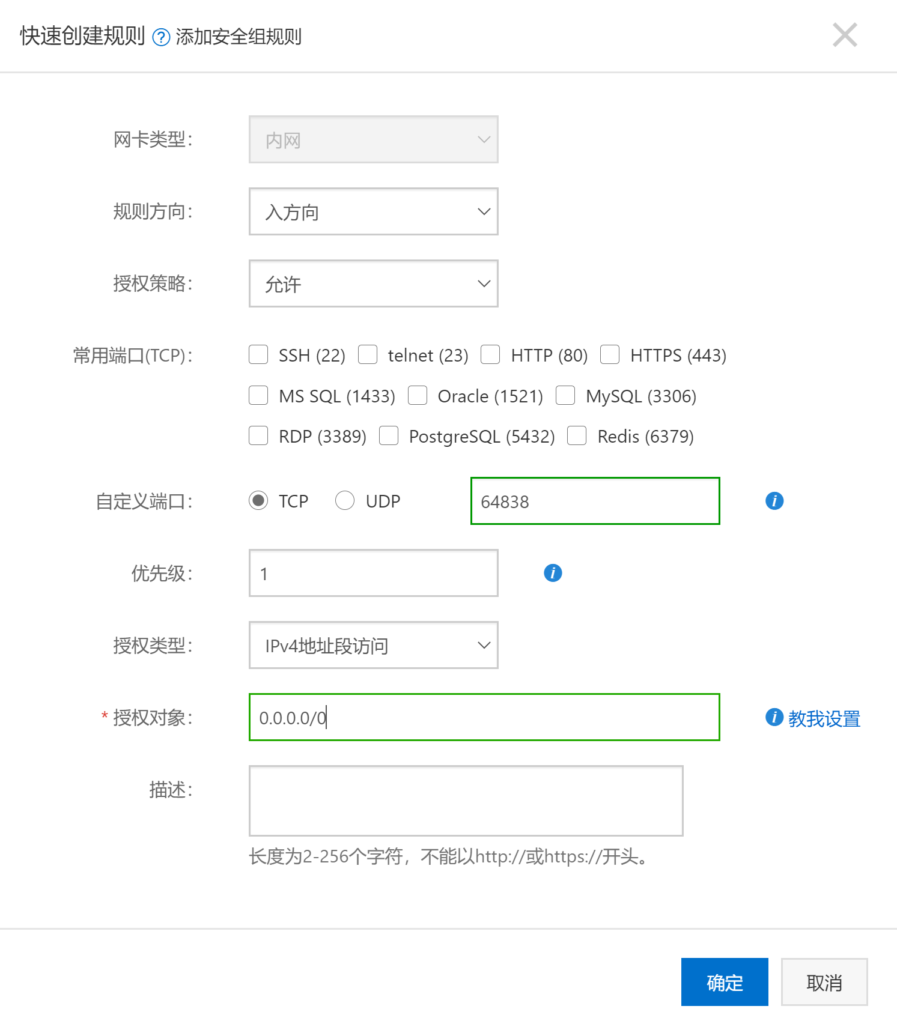
Task: Enable MS SQL (1433) port
Action: 259,395
